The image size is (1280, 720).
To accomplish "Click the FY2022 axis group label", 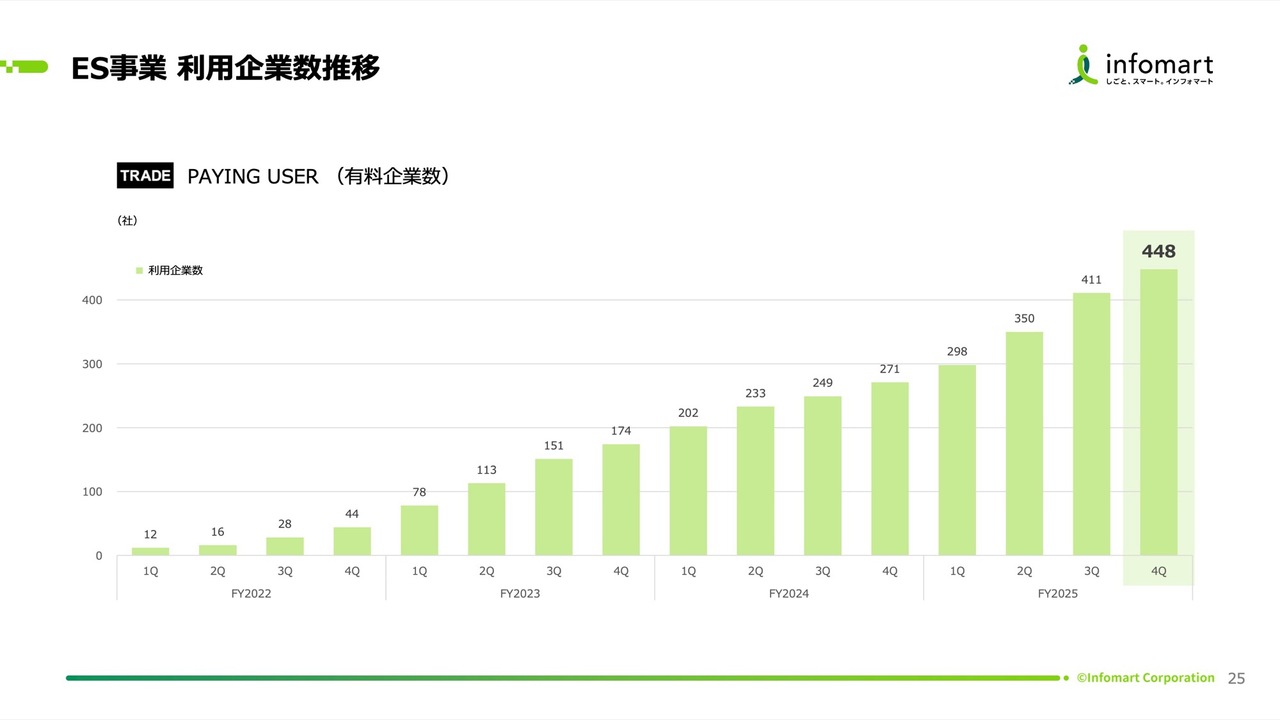I will click(x=251, y=593).
